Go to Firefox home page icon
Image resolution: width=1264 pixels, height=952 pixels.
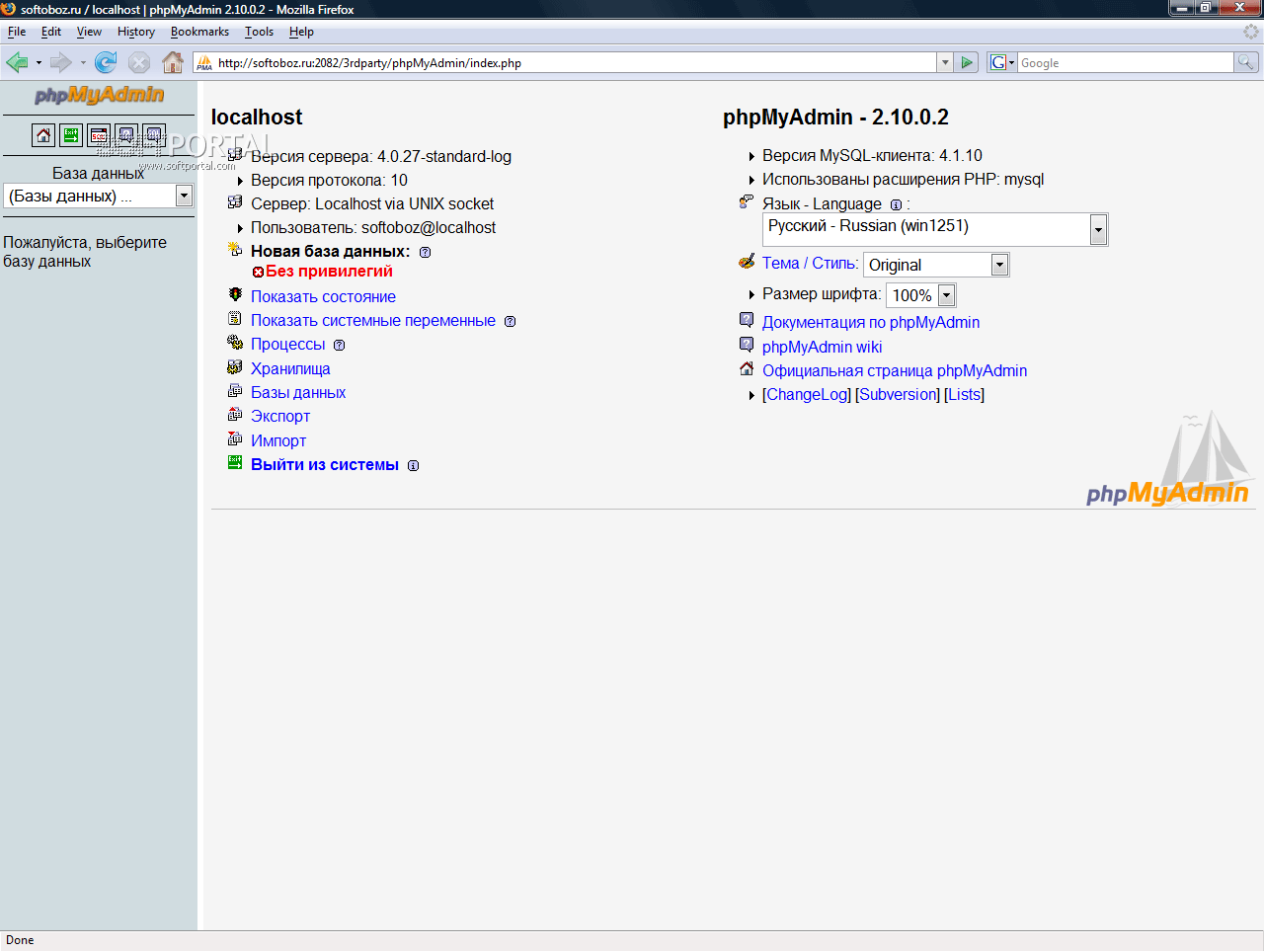[x=173, y=62]
